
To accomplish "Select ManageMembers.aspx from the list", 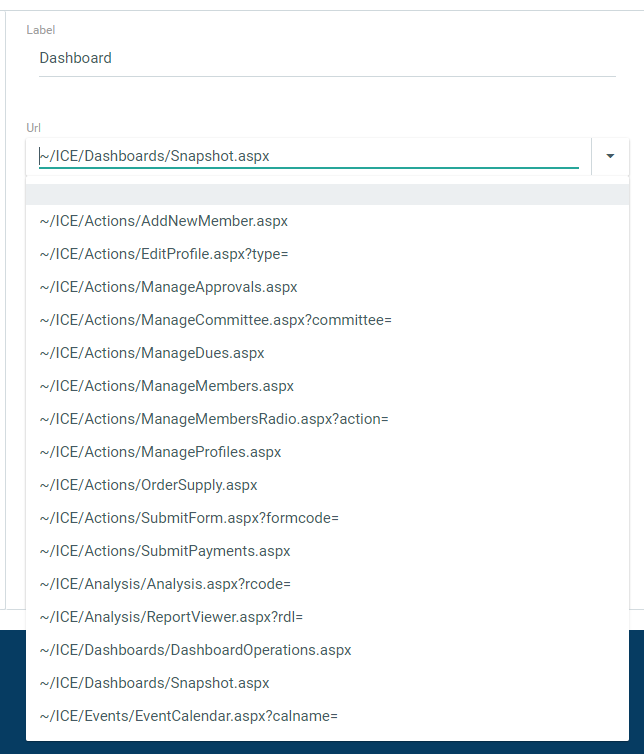I will (166, 386).
